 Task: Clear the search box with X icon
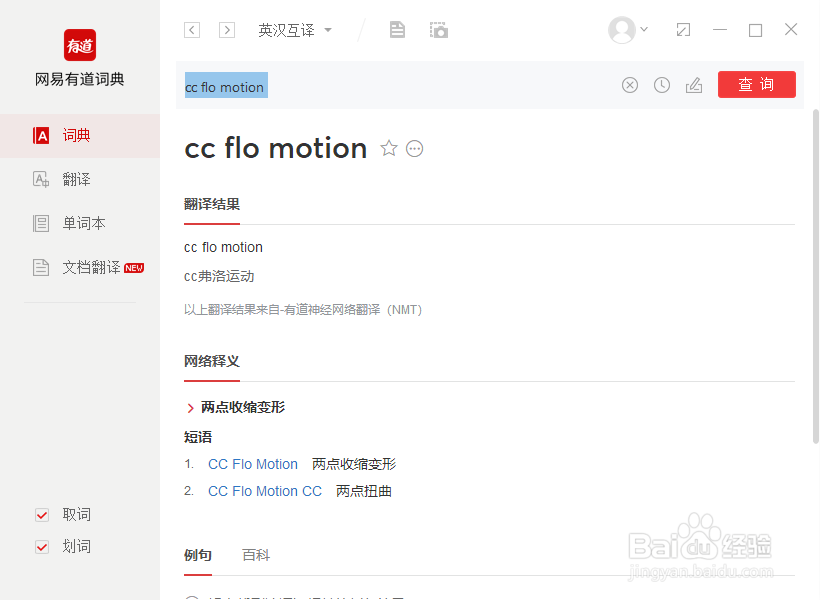pyautogui.click(x=630, y=85)
